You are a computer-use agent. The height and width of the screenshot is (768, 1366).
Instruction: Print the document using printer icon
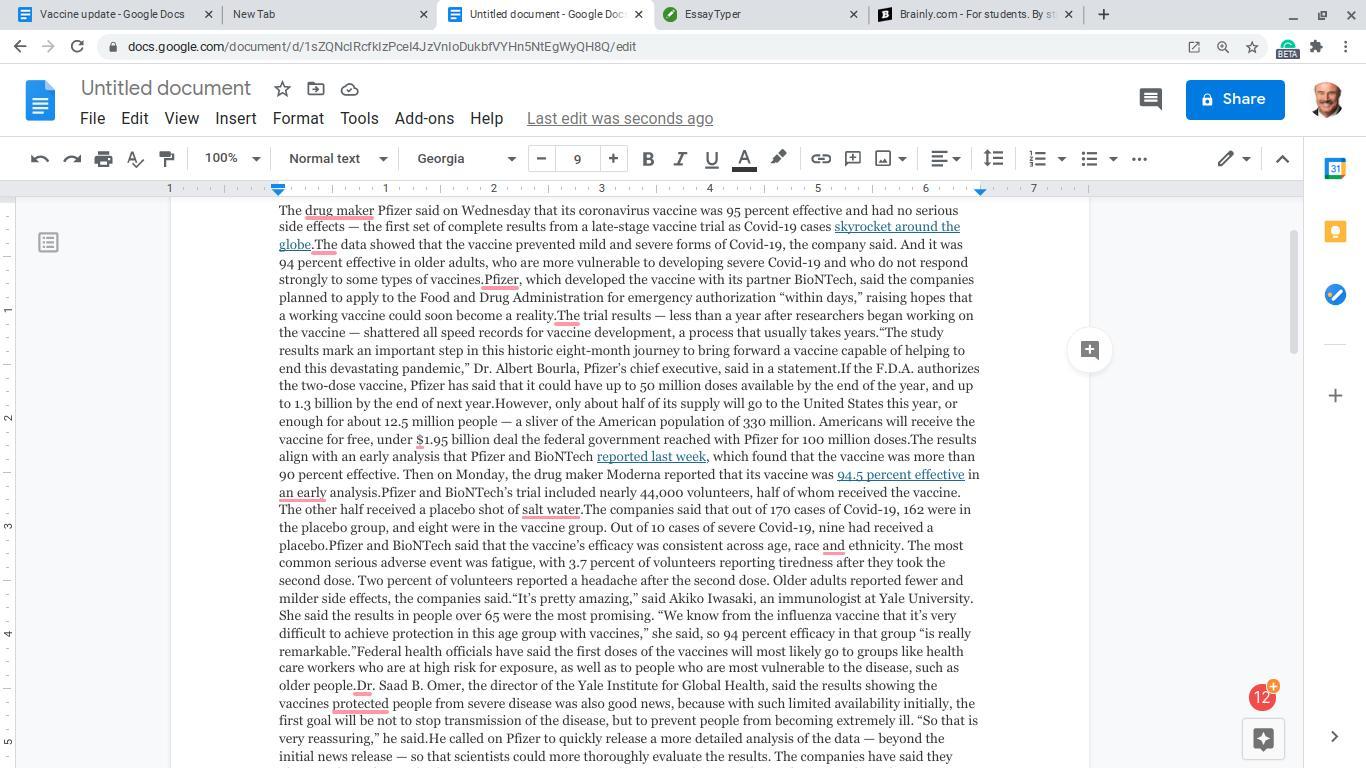[103, 159]
